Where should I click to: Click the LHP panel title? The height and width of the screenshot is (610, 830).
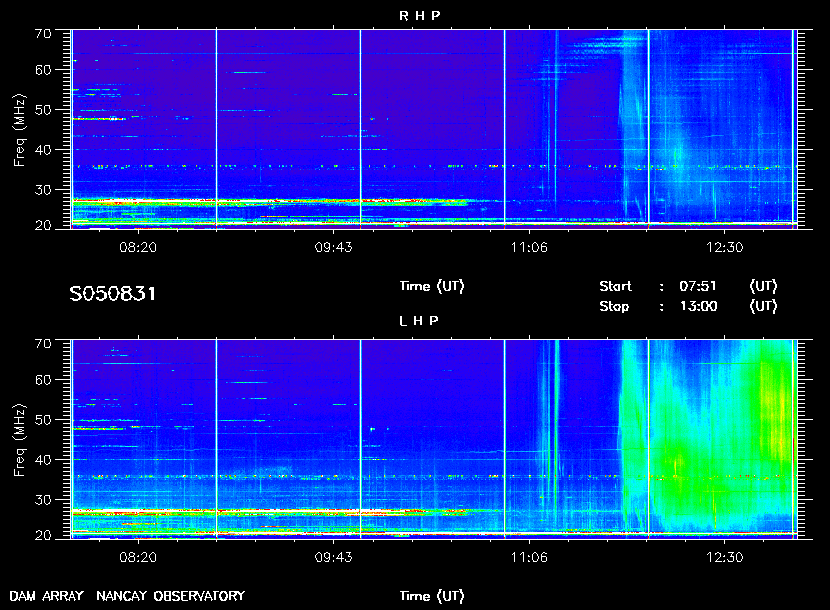click(x=419, y=321)
